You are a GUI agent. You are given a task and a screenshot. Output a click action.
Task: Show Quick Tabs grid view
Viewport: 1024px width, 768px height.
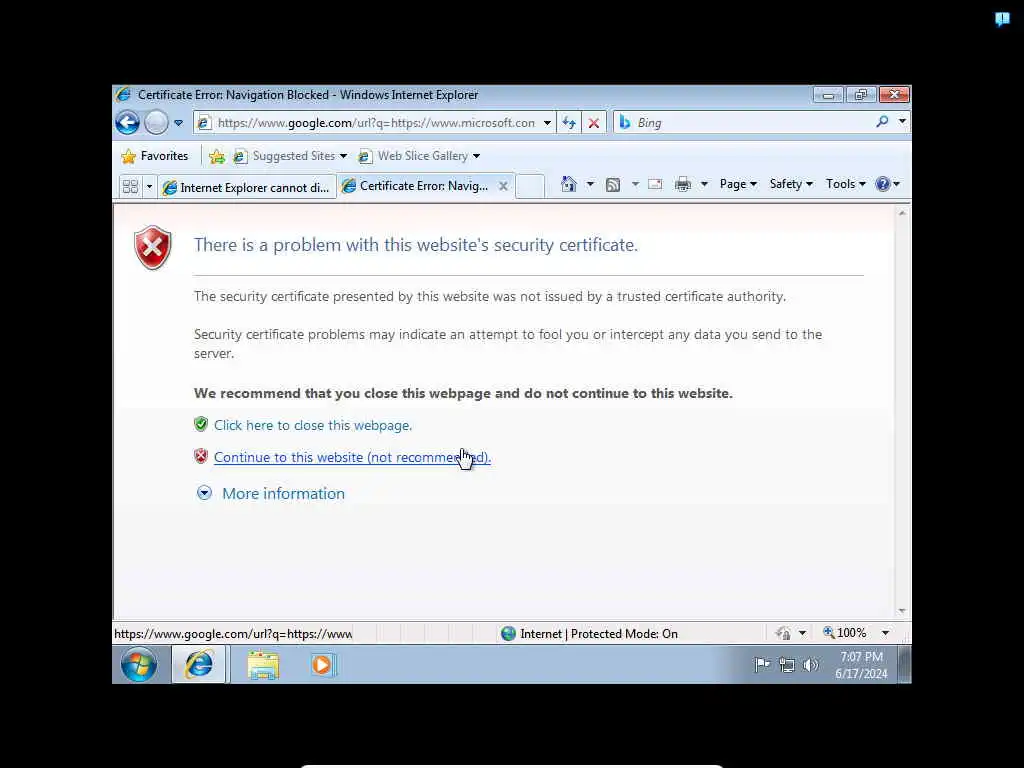pos(130,187)
